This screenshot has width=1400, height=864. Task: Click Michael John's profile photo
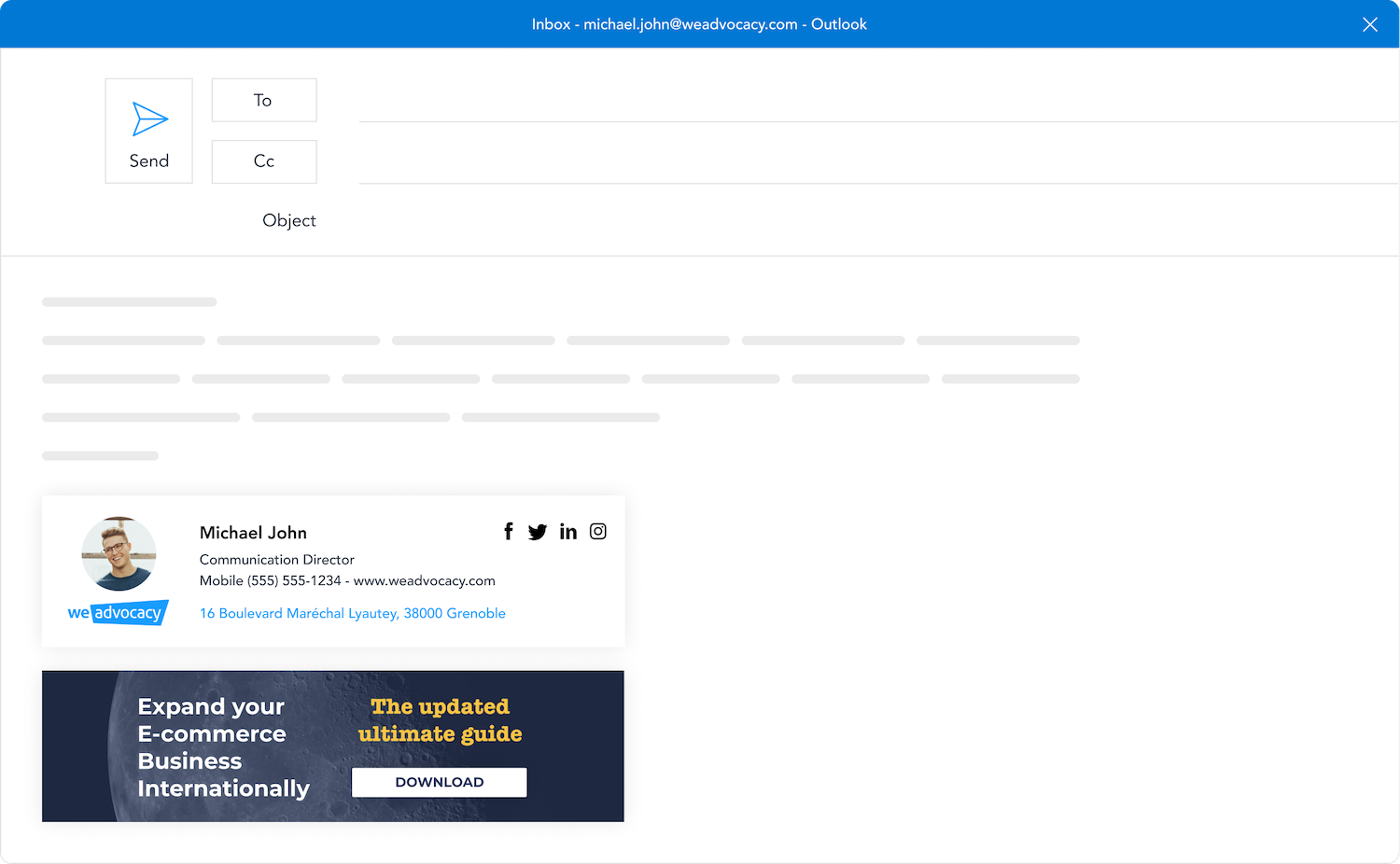click(x=119, y=554)
